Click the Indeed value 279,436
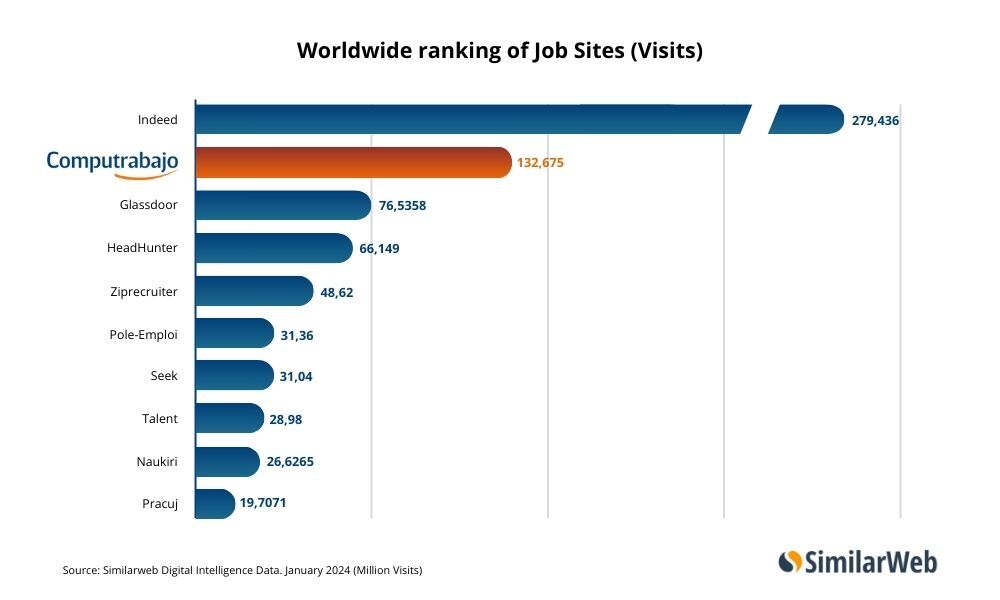Viewport: 1000px width, 600px height. coord(875,121)
